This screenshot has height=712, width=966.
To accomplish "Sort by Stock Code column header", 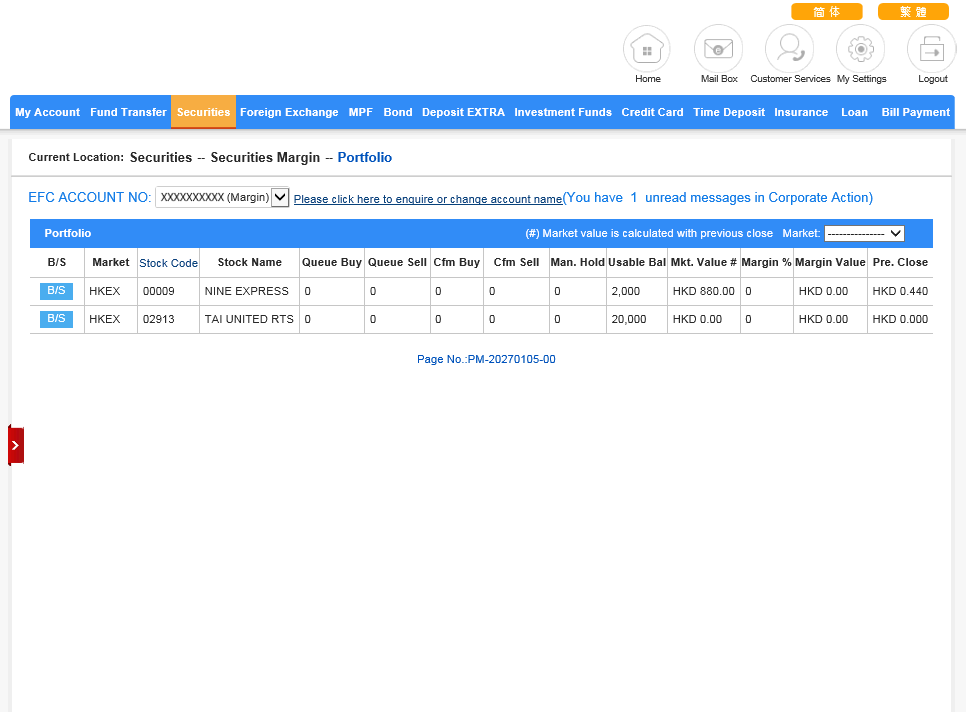I will (168, 263).
